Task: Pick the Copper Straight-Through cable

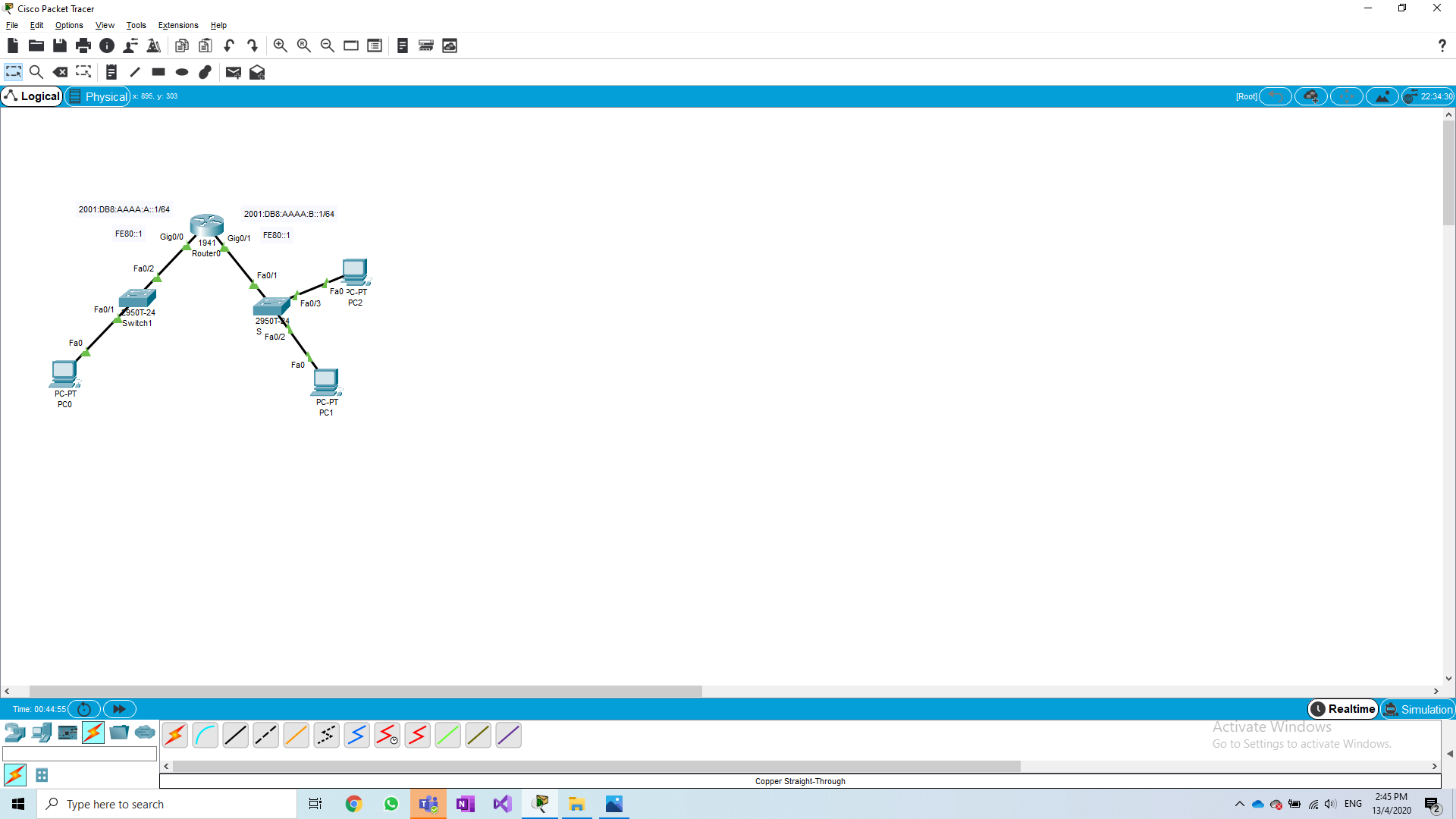Action: [x=236, y=736]
